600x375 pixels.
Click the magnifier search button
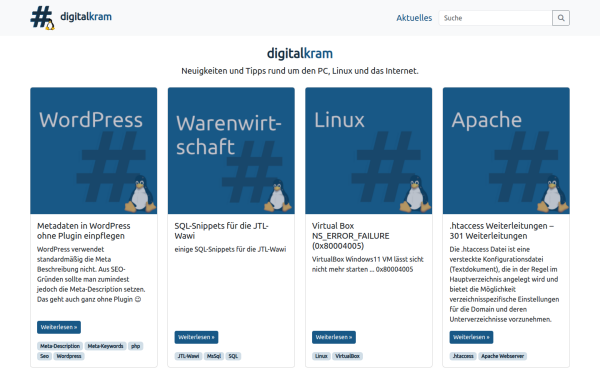click(561, 18)
